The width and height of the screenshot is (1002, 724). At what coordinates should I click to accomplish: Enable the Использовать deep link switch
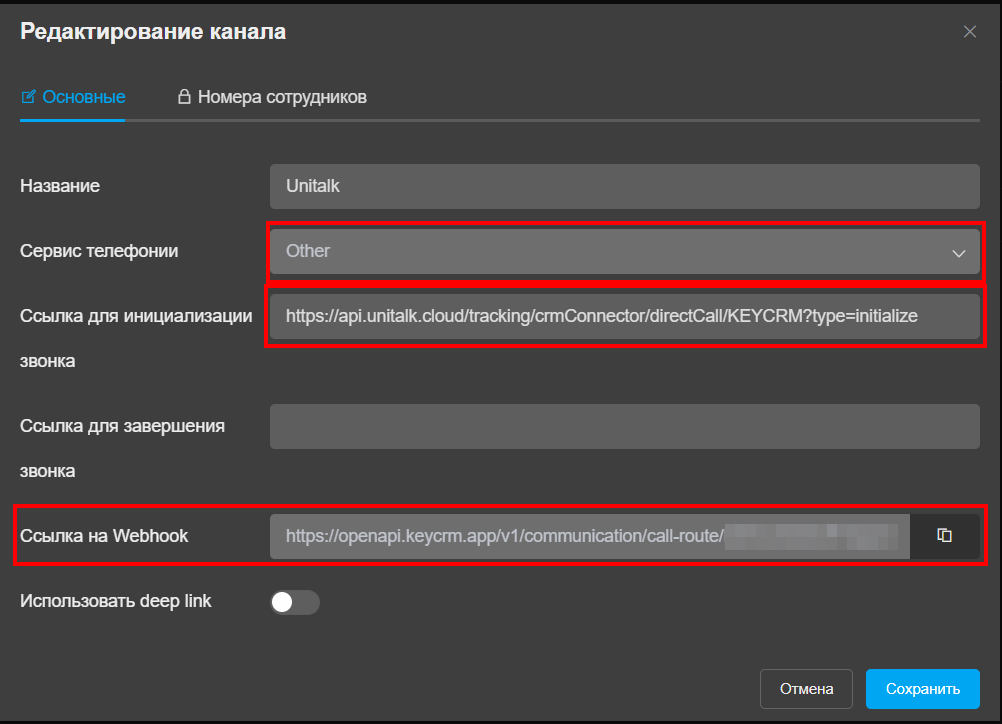coord(295,602)
